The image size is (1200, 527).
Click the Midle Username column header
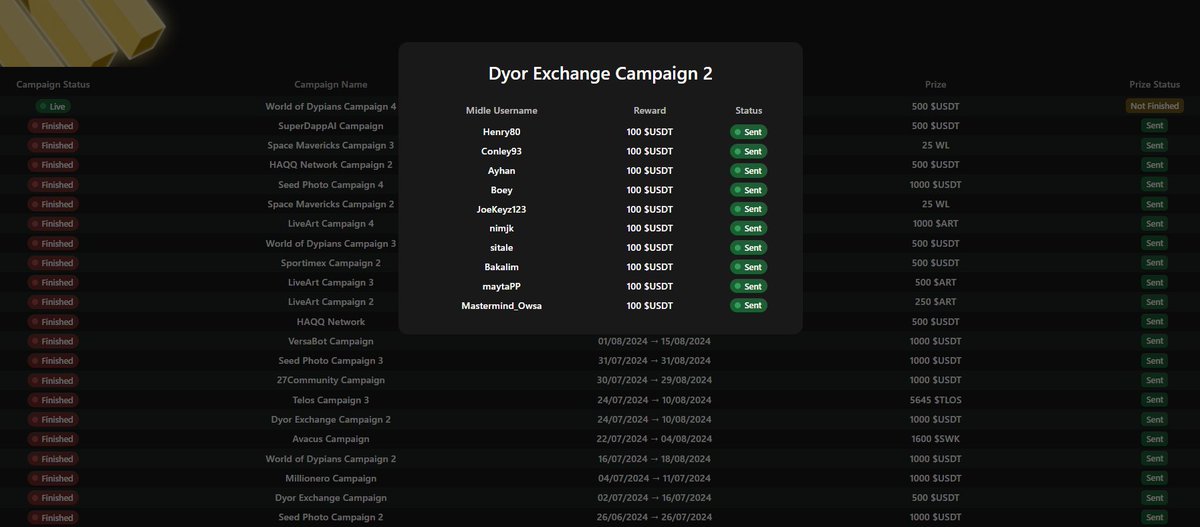(x=502, y=110)
